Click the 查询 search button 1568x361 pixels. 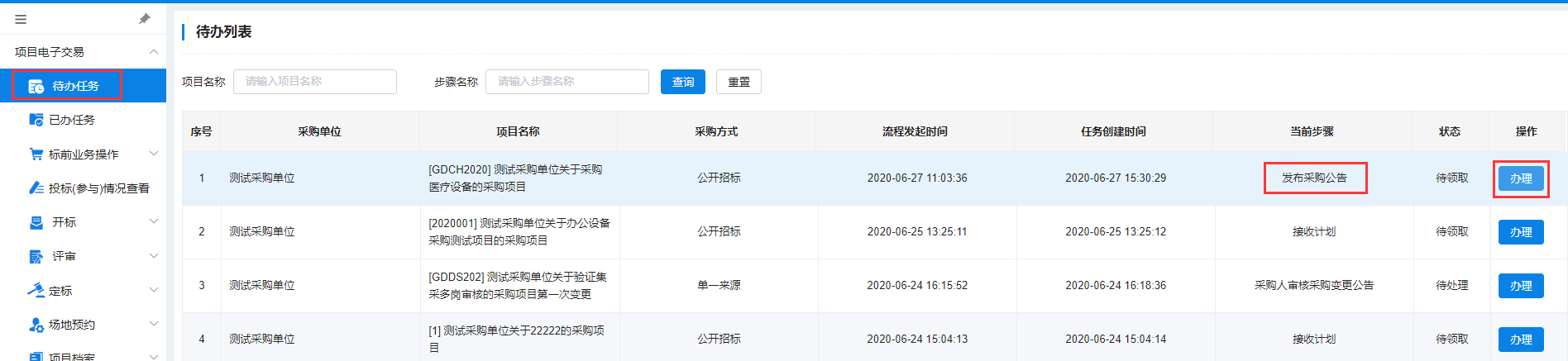(x=682, y=82)
